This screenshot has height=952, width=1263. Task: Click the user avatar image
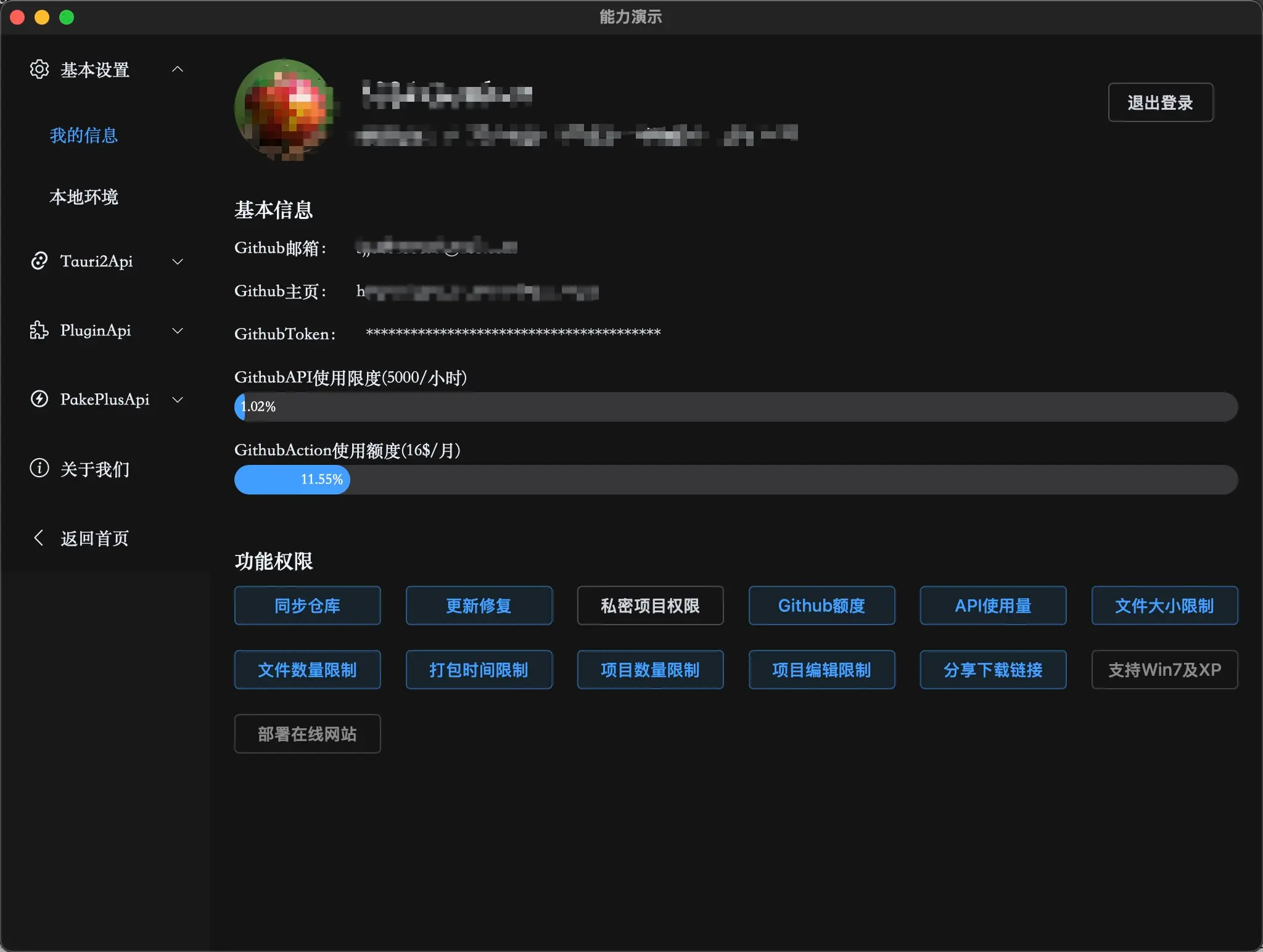tap(285, 111)
